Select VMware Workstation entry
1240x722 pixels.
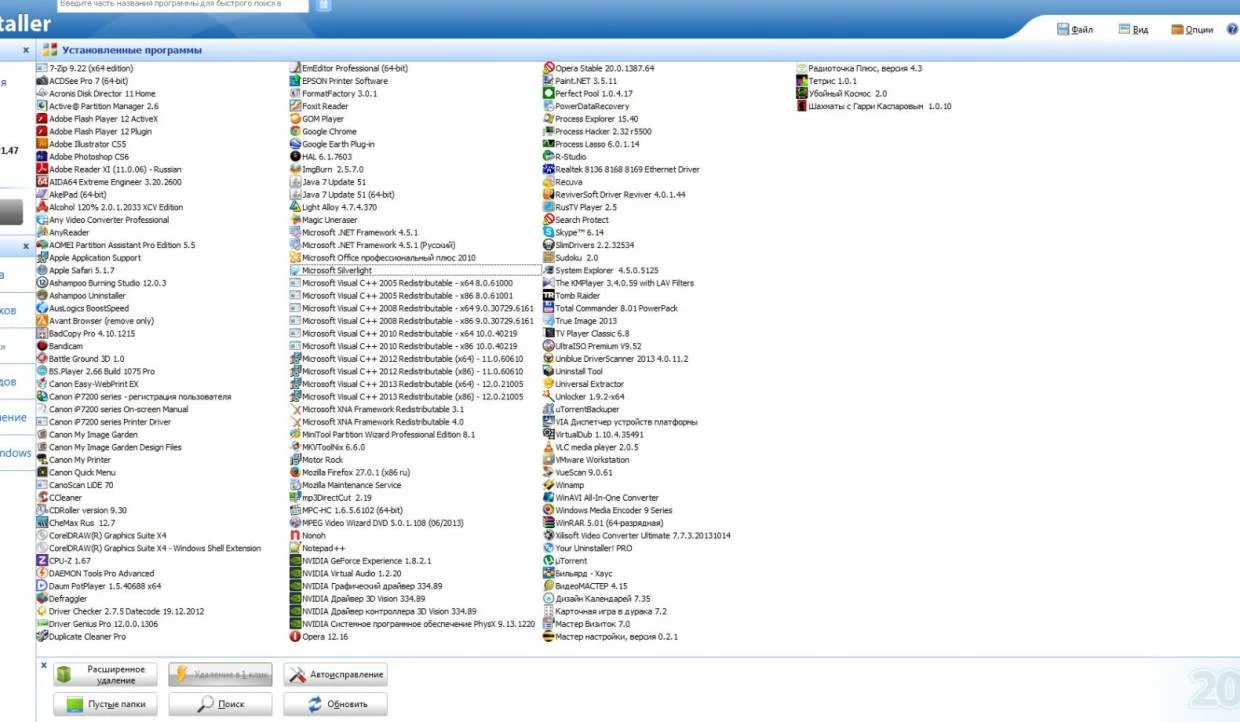click(585, 460)
